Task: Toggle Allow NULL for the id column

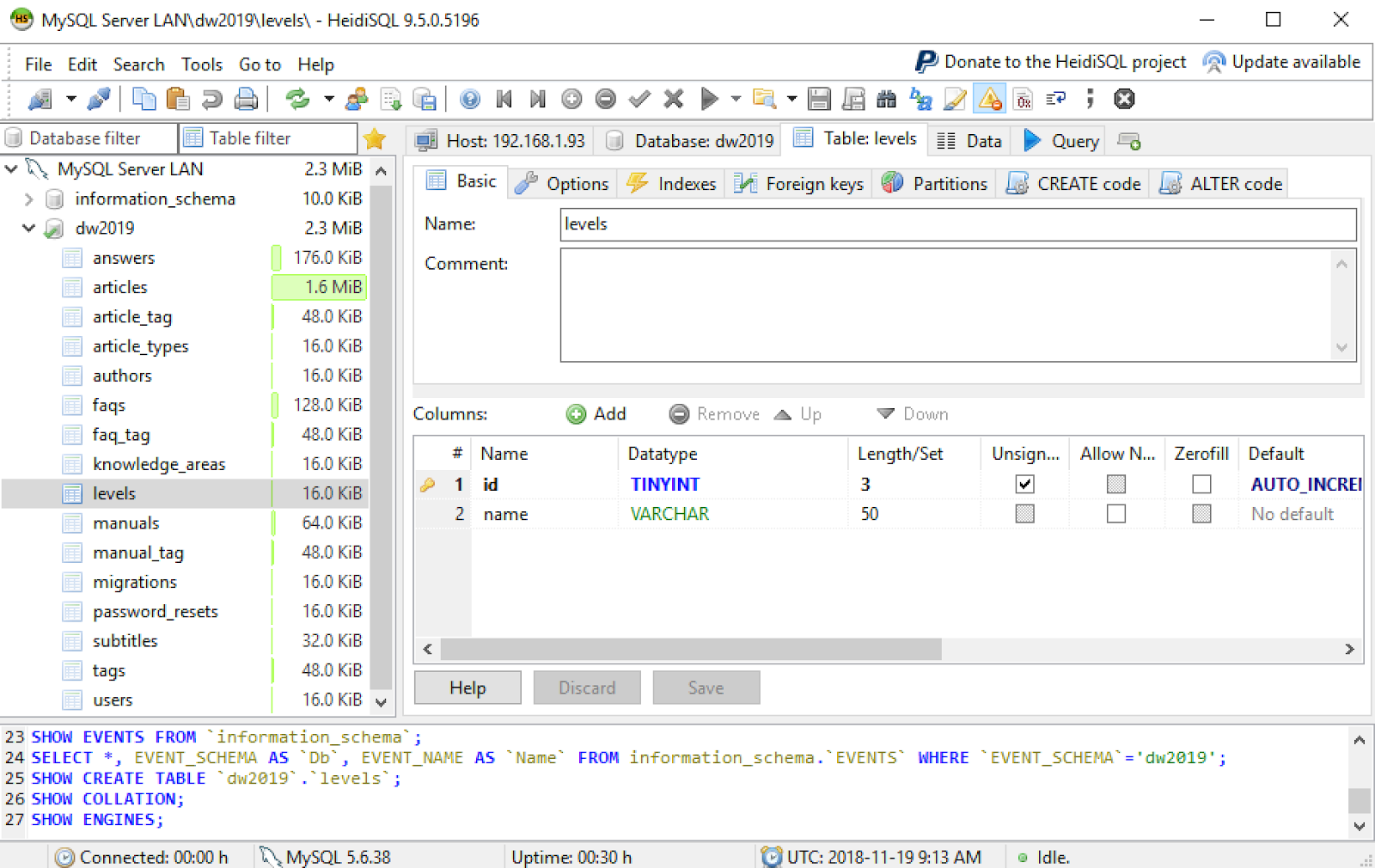Action: 1116,485
